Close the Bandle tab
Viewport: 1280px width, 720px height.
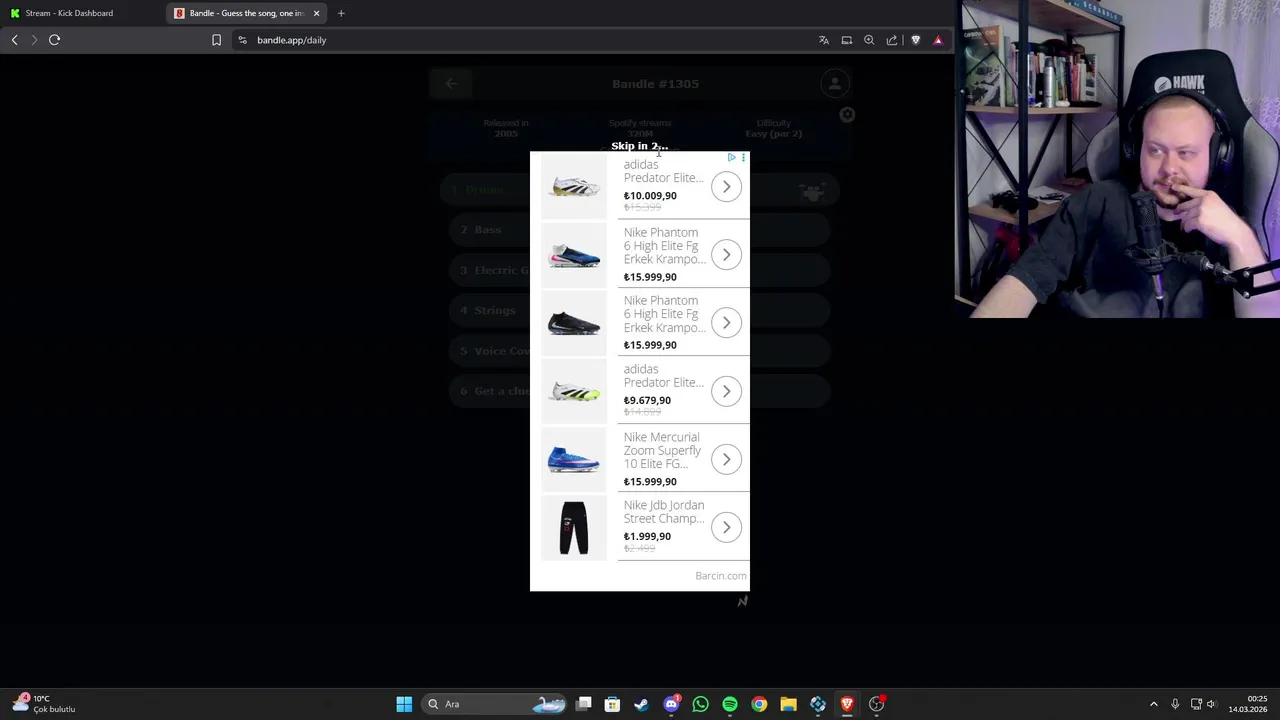point(316,13)
